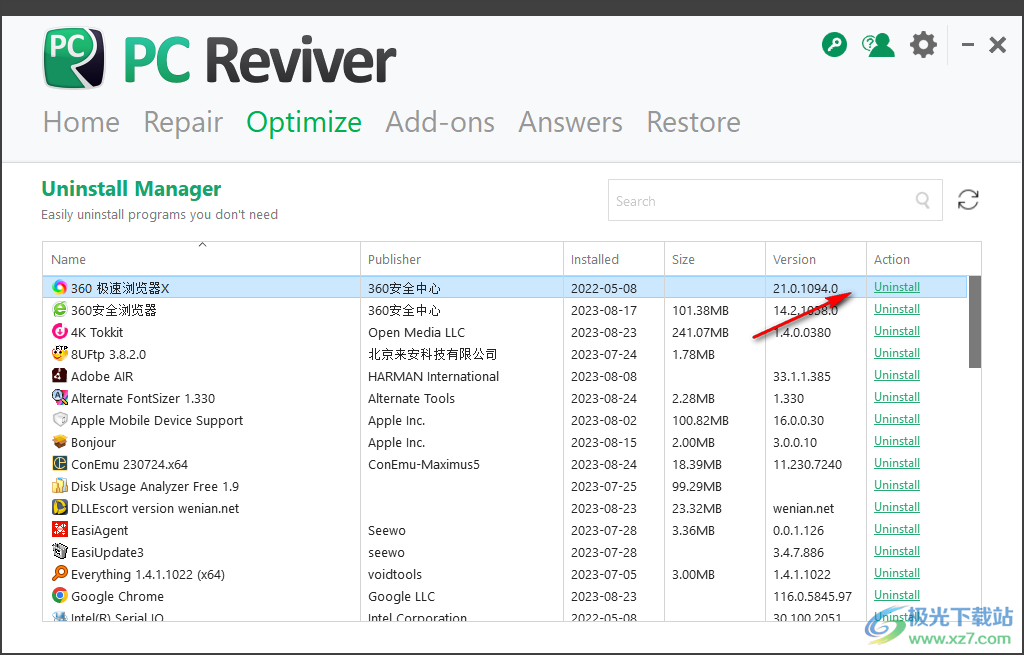
Task: Switch to the Restore tab
Action: (693, 122)
